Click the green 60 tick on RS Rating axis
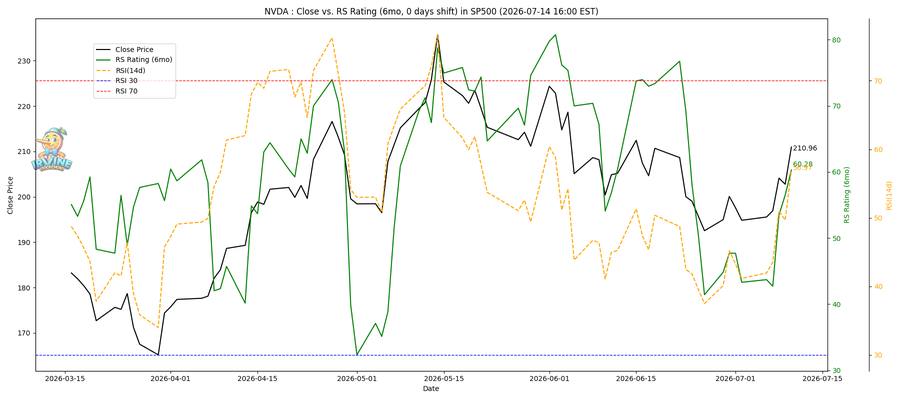Image resolution: width=900 pixels, height=400 pixels. click(x=836, y=172)
